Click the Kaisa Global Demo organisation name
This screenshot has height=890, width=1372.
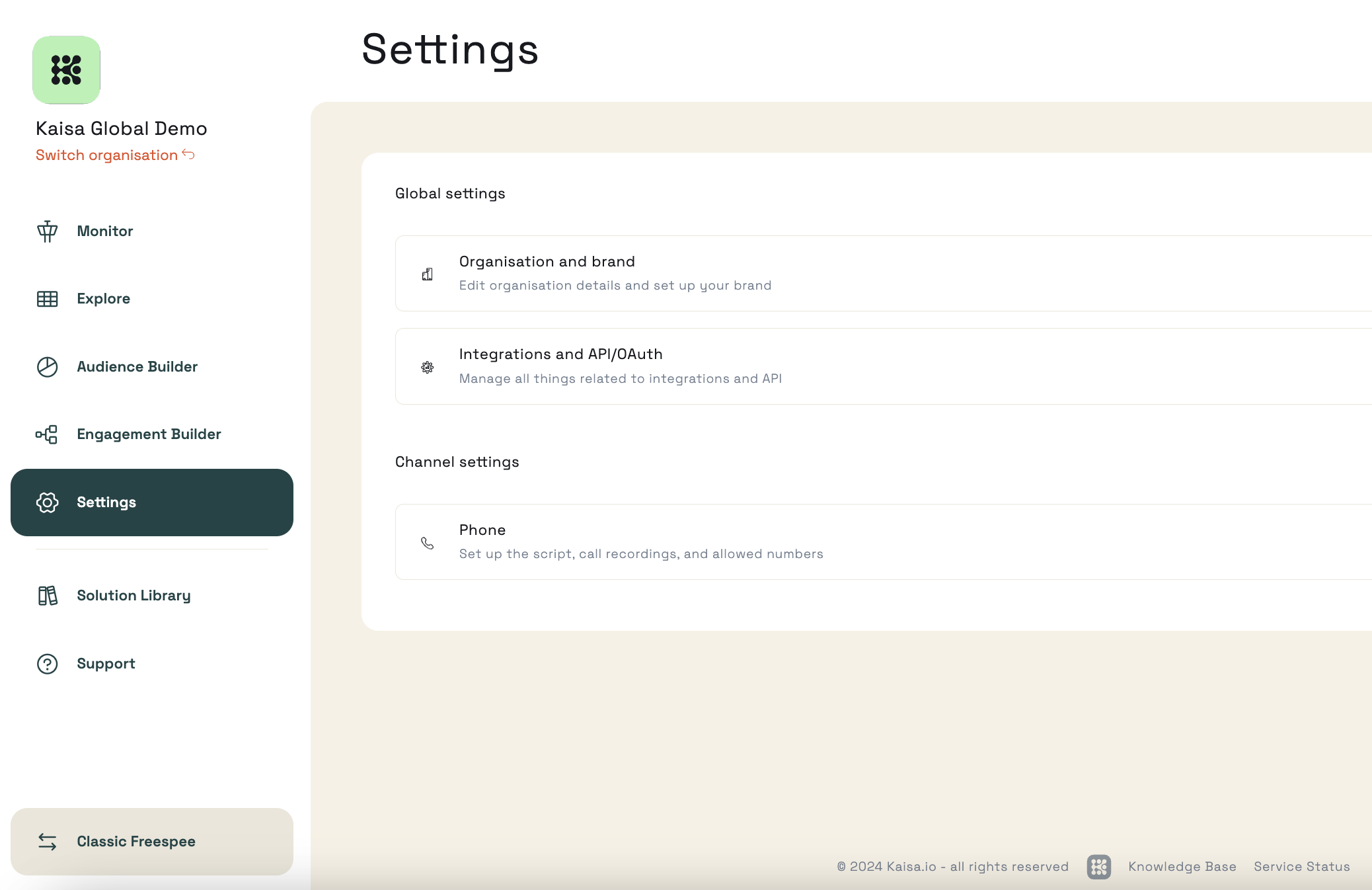[x=122, y=128]
